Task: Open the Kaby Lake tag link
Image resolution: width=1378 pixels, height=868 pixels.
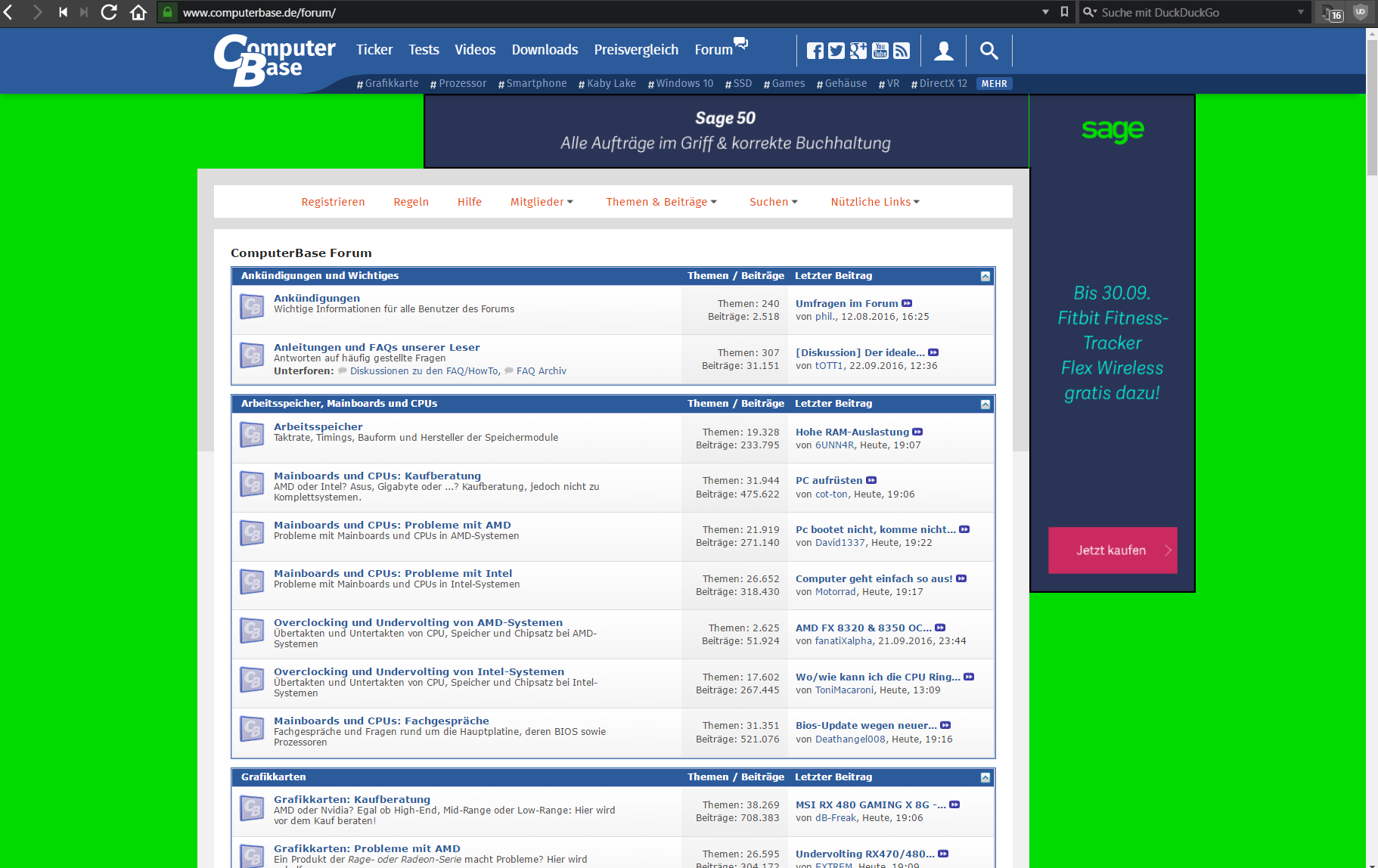Action: [x=607, y=84]
